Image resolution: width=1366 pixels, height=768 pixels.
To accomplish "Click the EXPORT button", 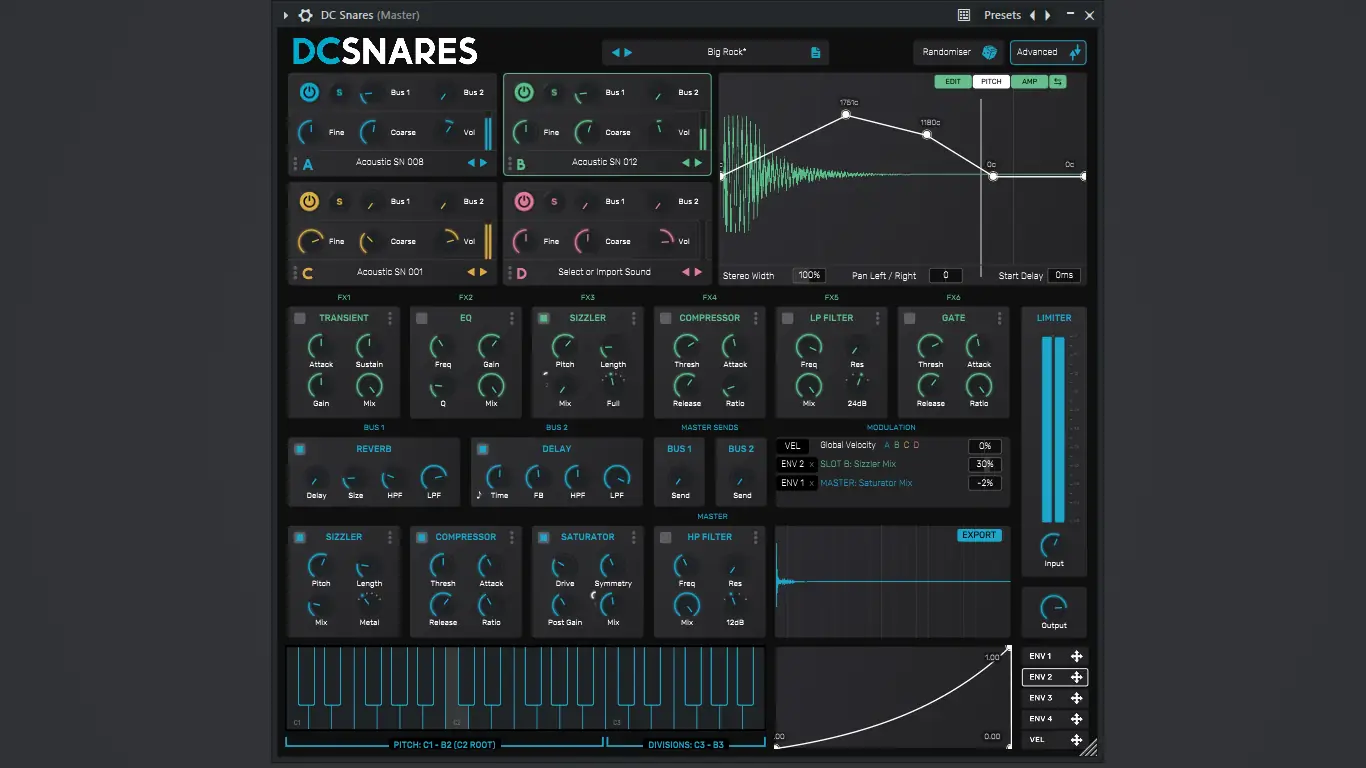I will (978, 535).
